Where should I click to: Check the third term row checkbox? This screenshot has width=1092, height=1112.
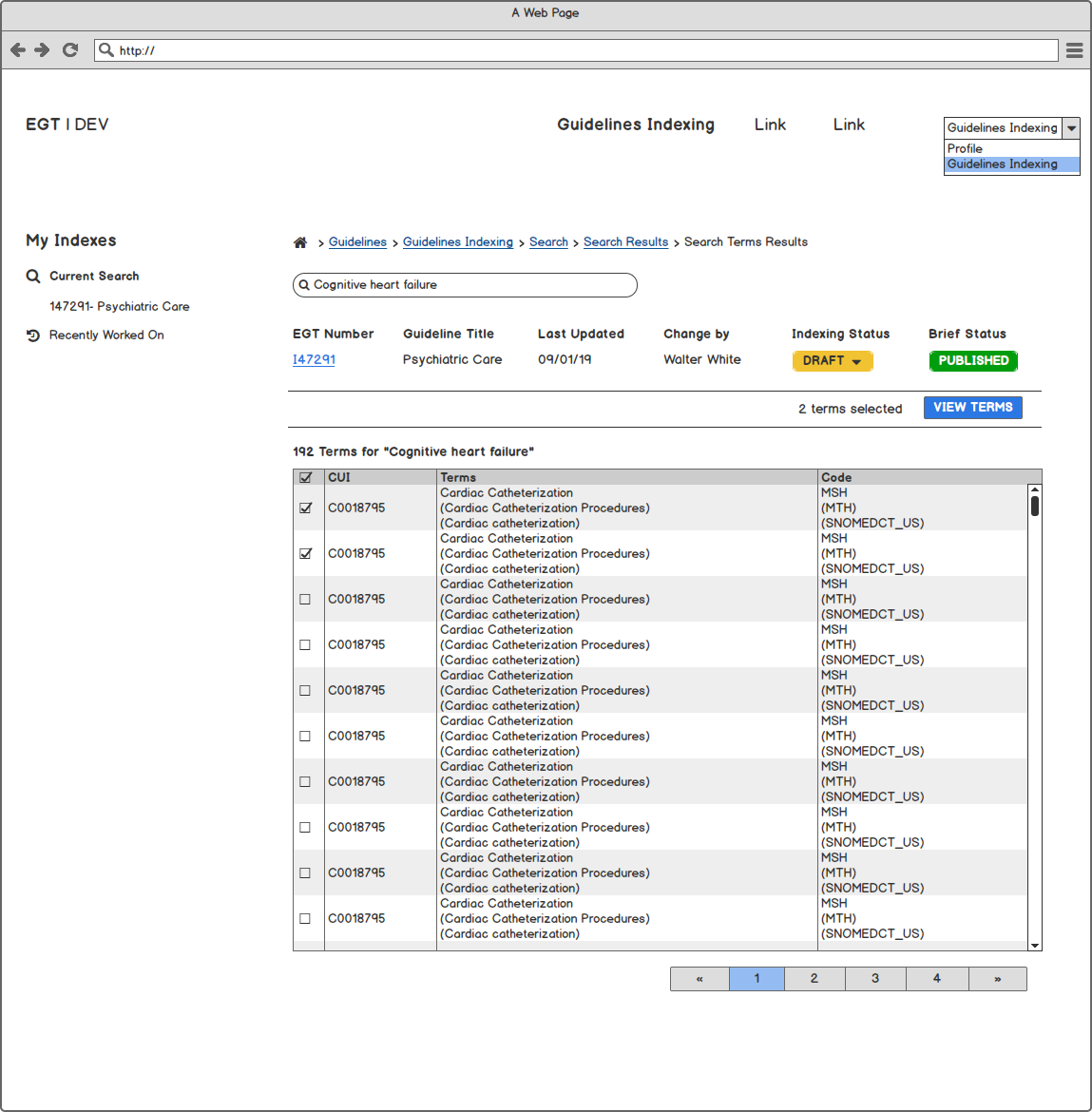click(305, 599)
